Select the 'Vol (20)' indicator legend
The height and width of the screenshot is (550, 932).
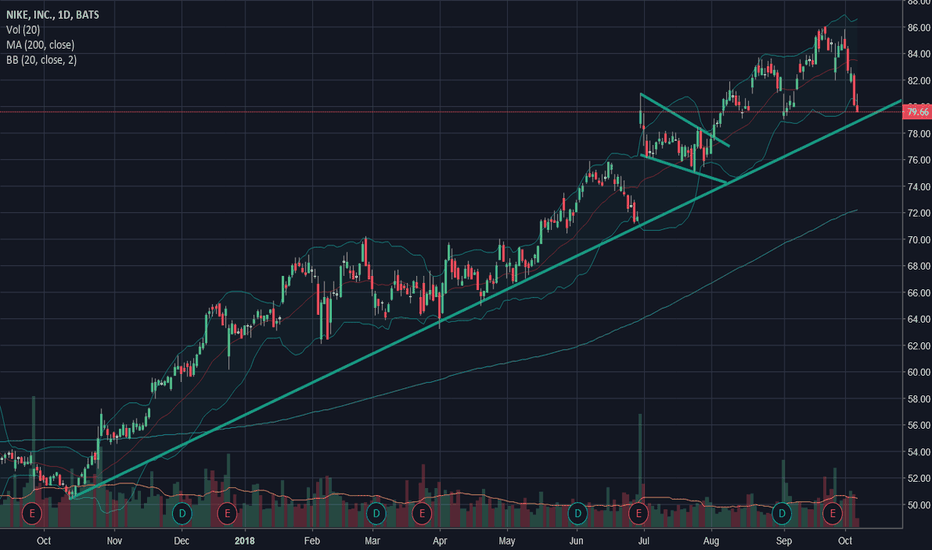coord(23,30)
